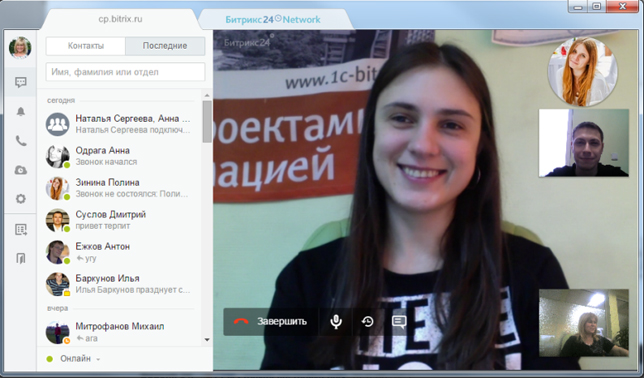Viewport: 644px width, 378px height.
Task: Select the Битрикс24 Network window tab
Action: click(273, 19)
